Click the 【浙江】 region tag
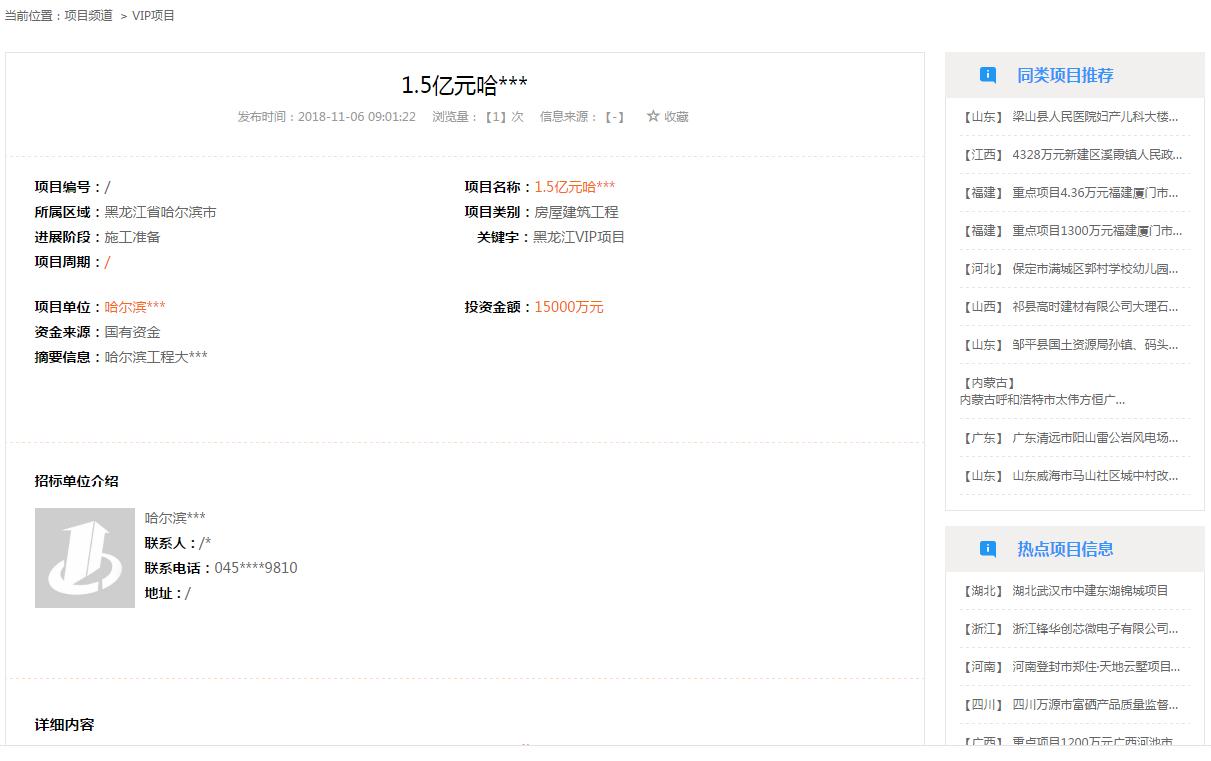 982,628
